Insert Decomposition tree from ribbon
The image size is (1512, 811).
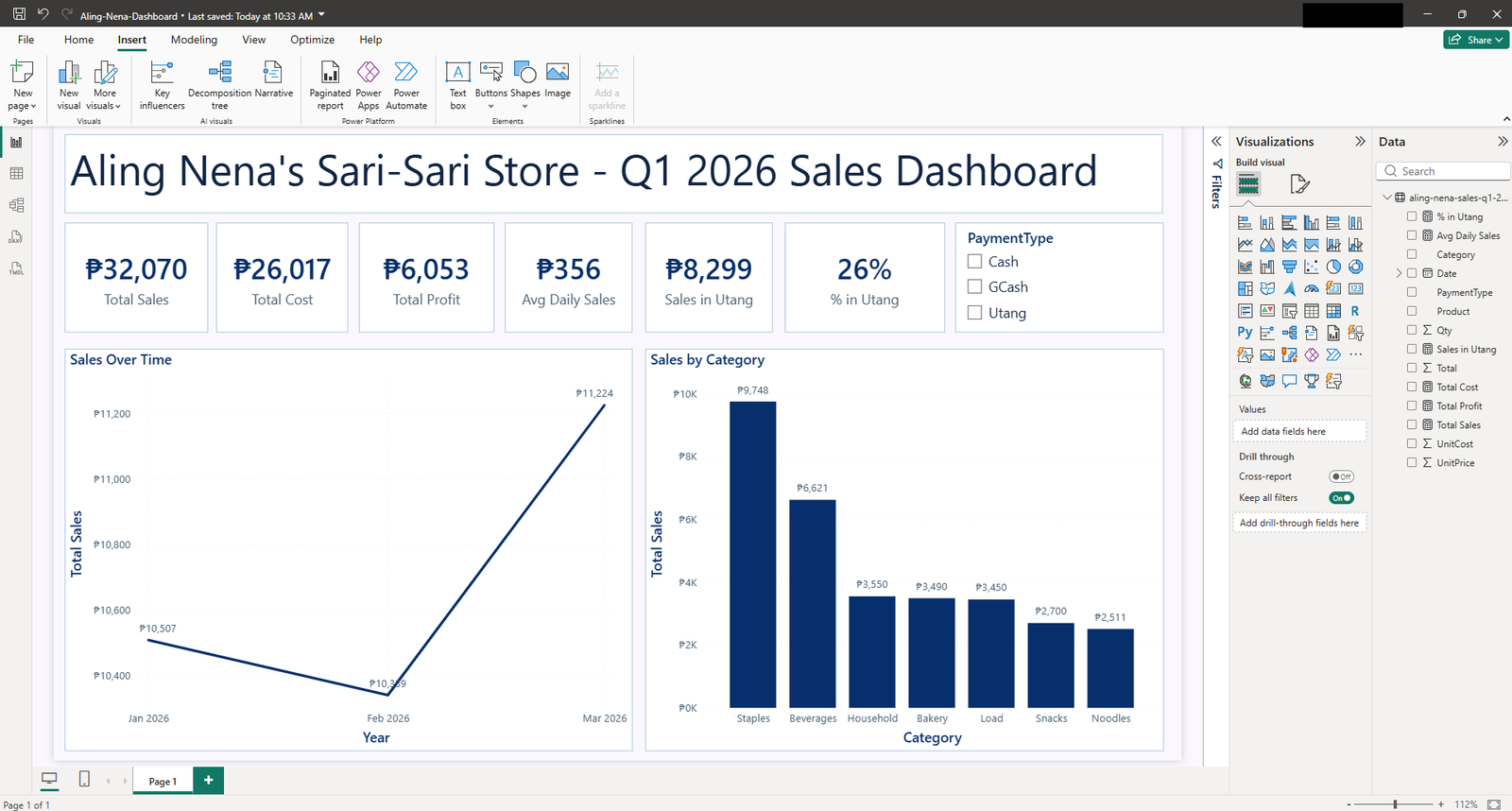coord(220,86)
